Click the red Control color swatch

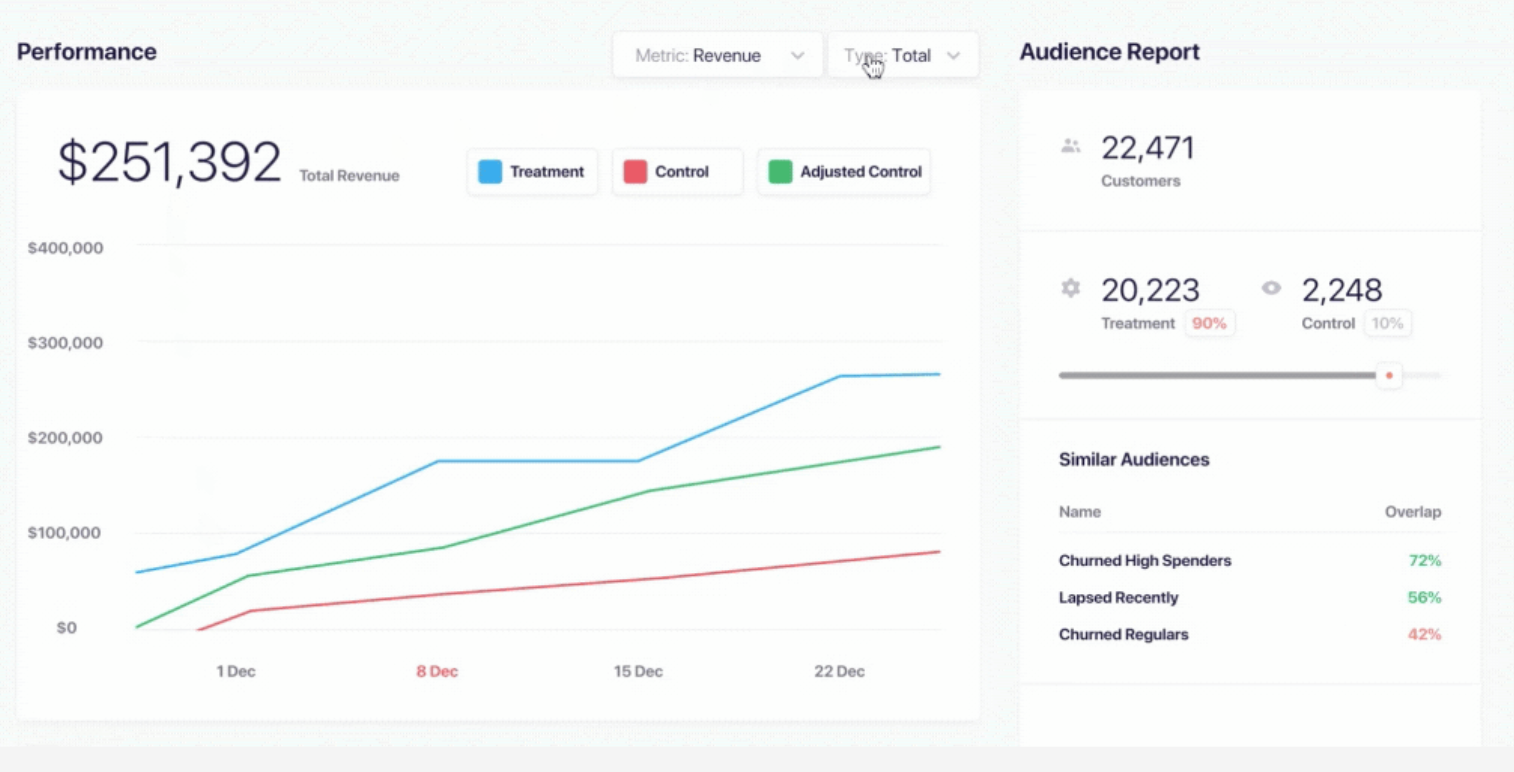[x=635, y=172]
